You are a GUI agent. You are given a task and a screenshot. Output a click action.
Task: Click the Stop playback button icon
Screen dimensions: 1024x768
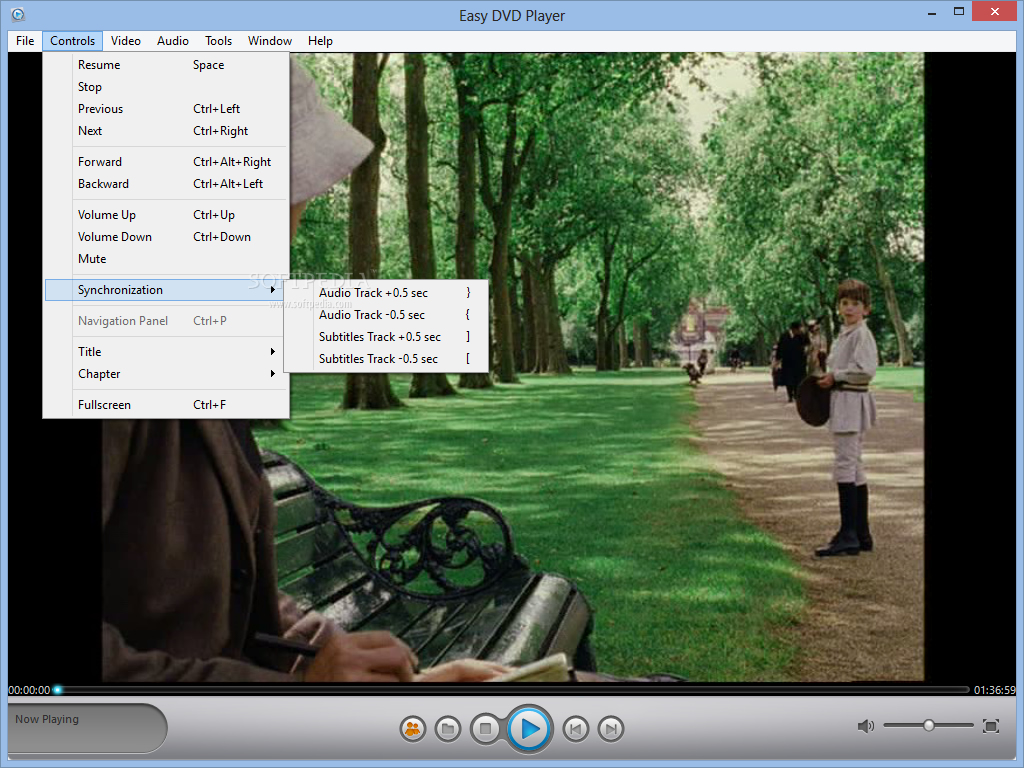(485, 729)
